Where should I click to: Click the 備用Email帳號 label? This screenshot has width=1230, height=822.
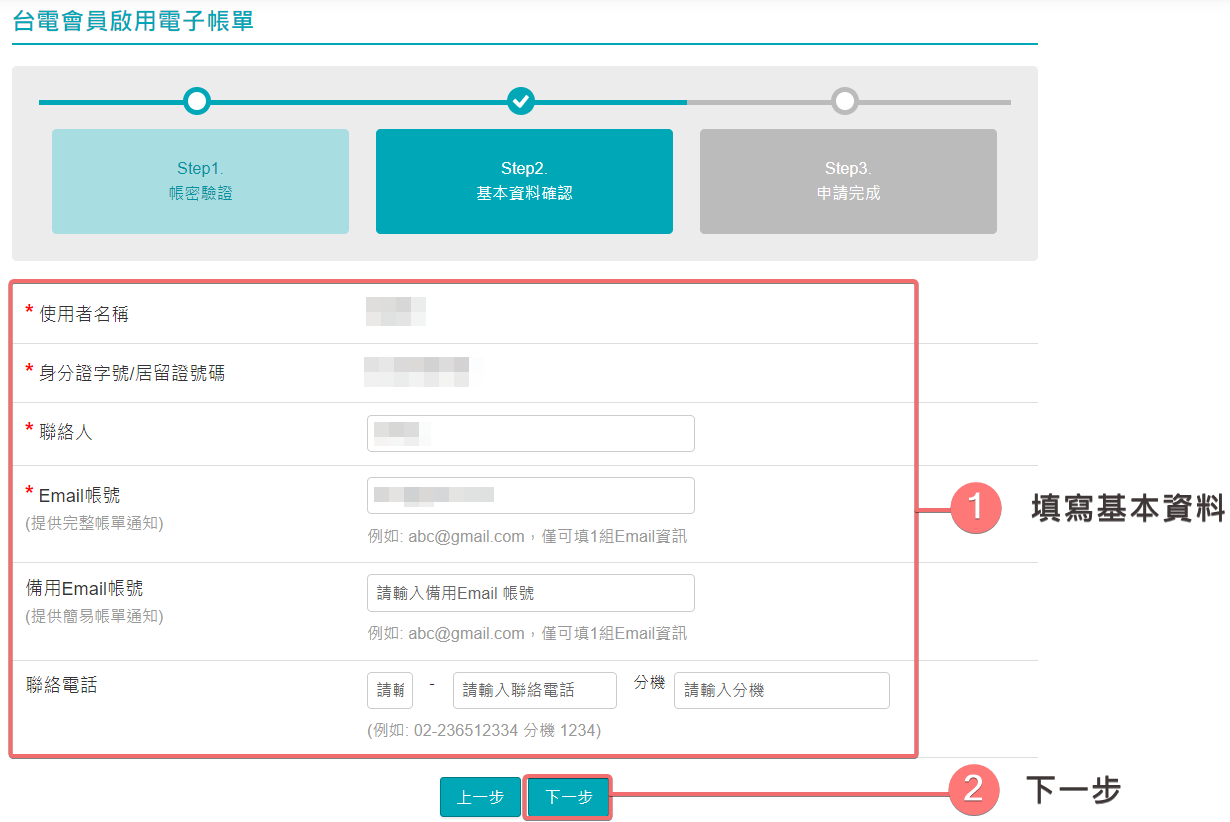point(85,588)
